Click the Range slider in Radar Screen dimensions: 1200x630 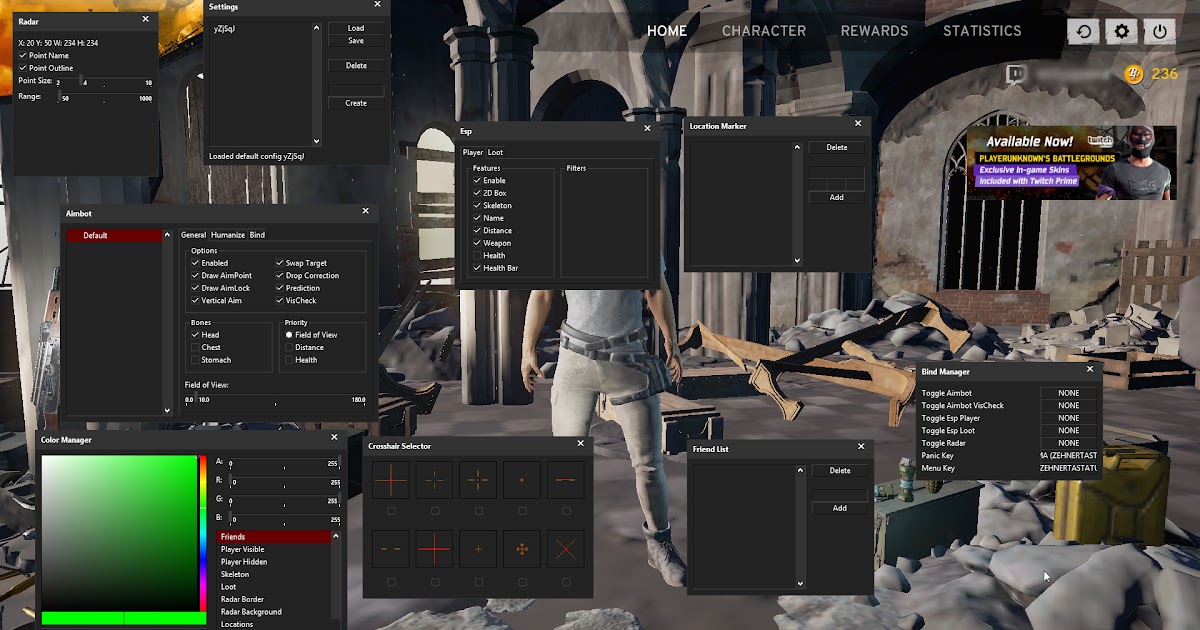click(x=105, y=98)
